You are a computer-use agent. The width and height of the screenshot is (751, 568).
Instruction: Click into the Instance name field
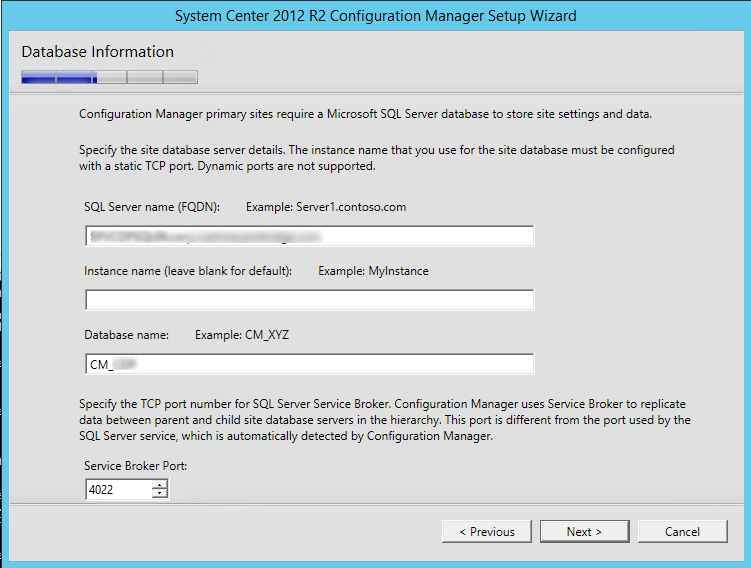309,300
